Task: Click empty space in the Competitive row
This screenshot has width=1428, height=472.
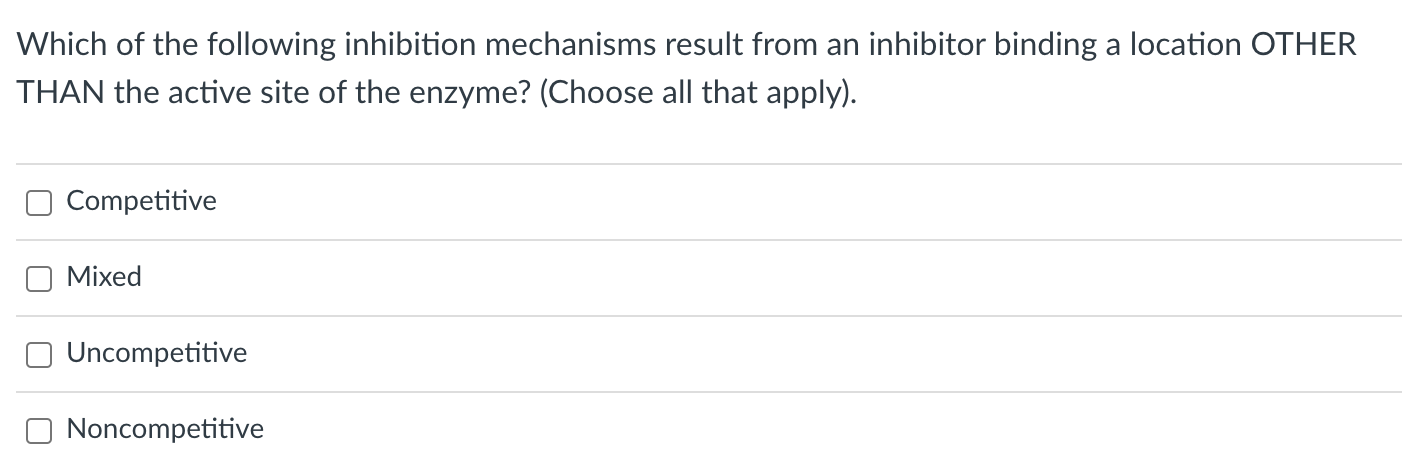Action: (x=800, y=202)
